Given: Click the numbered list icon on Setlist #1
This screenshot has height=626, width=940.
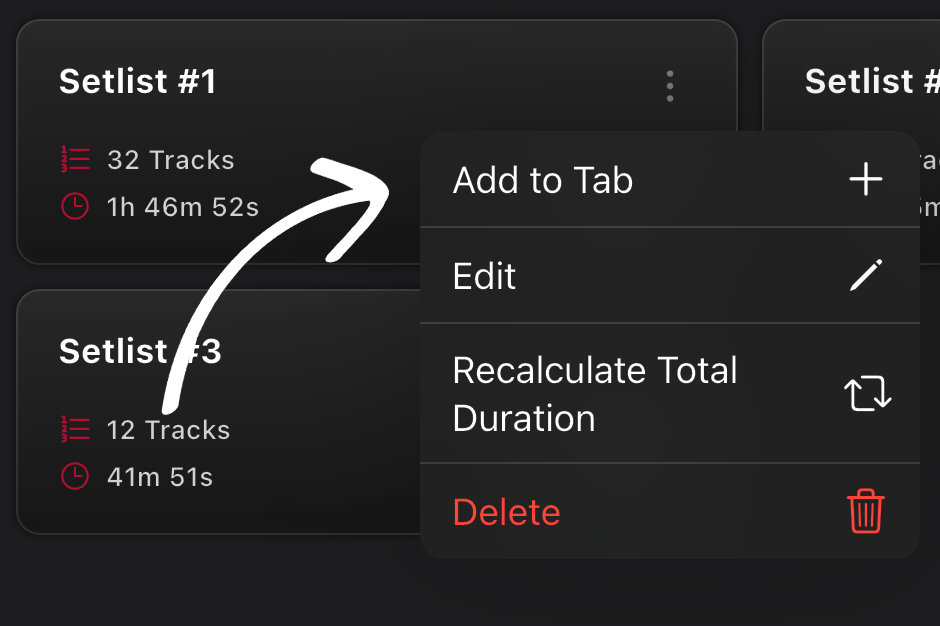Looking at the screenshot, I should tap(75, 160).
